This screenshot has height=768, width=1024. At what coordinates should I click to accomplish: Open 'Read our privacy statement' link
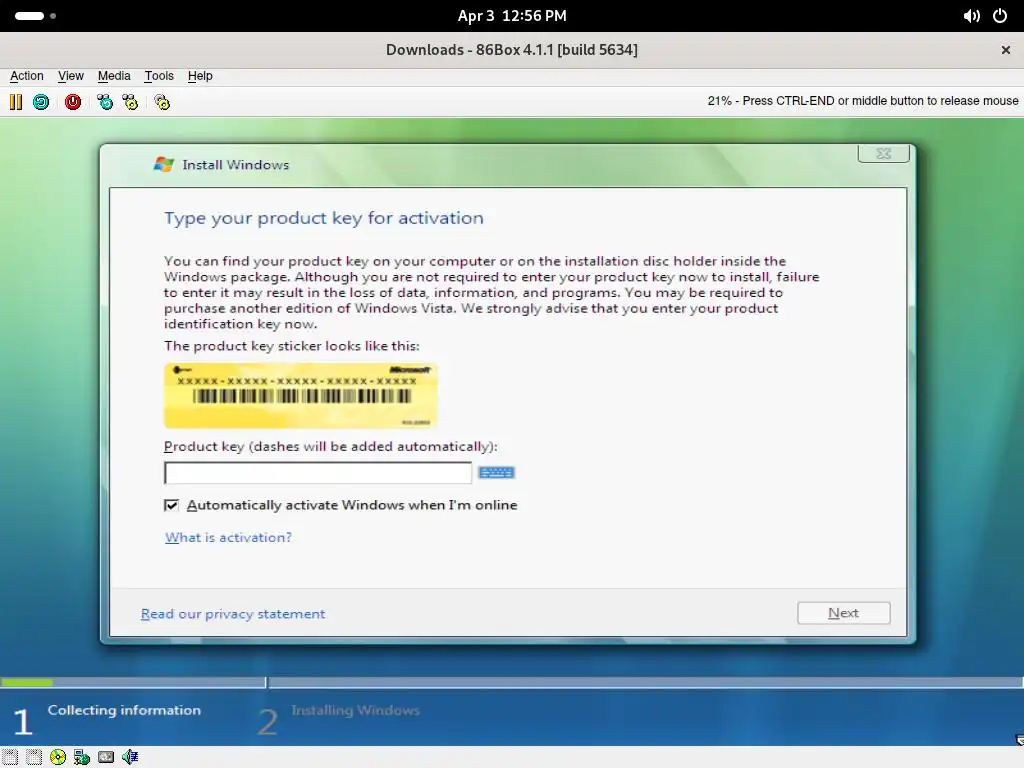232,614
